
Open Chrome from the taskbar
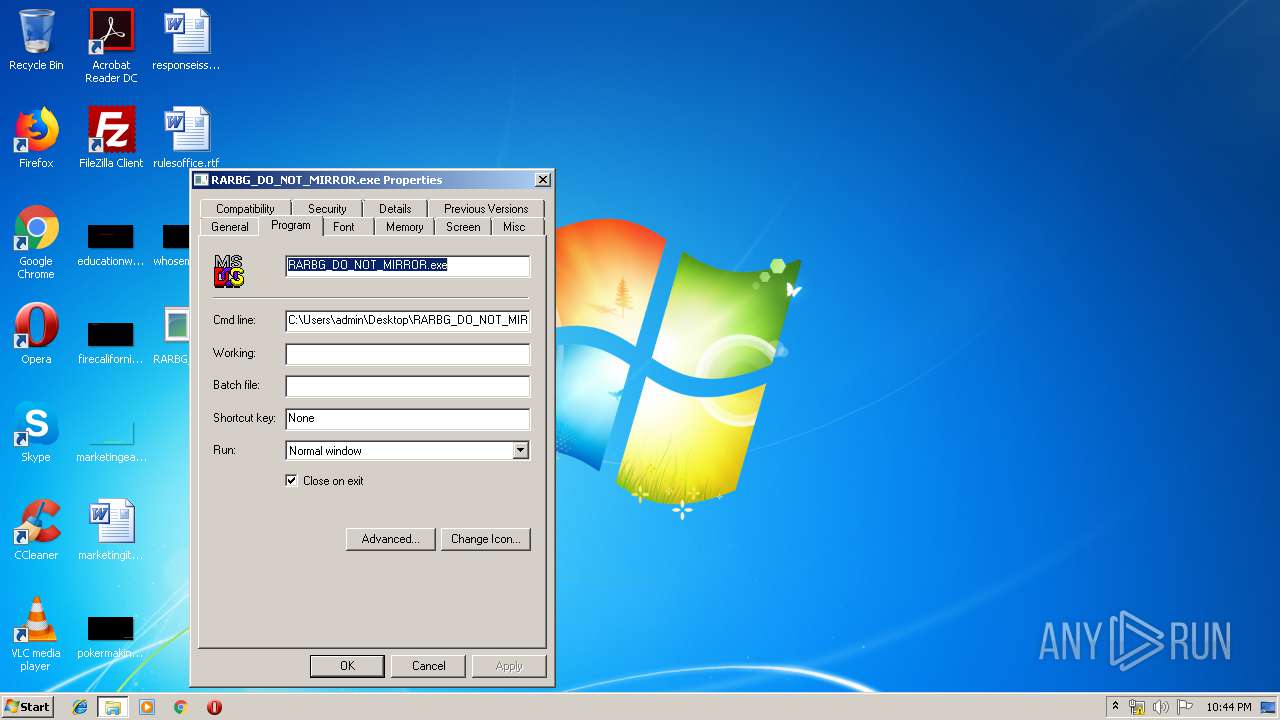(x=180, y=707)
